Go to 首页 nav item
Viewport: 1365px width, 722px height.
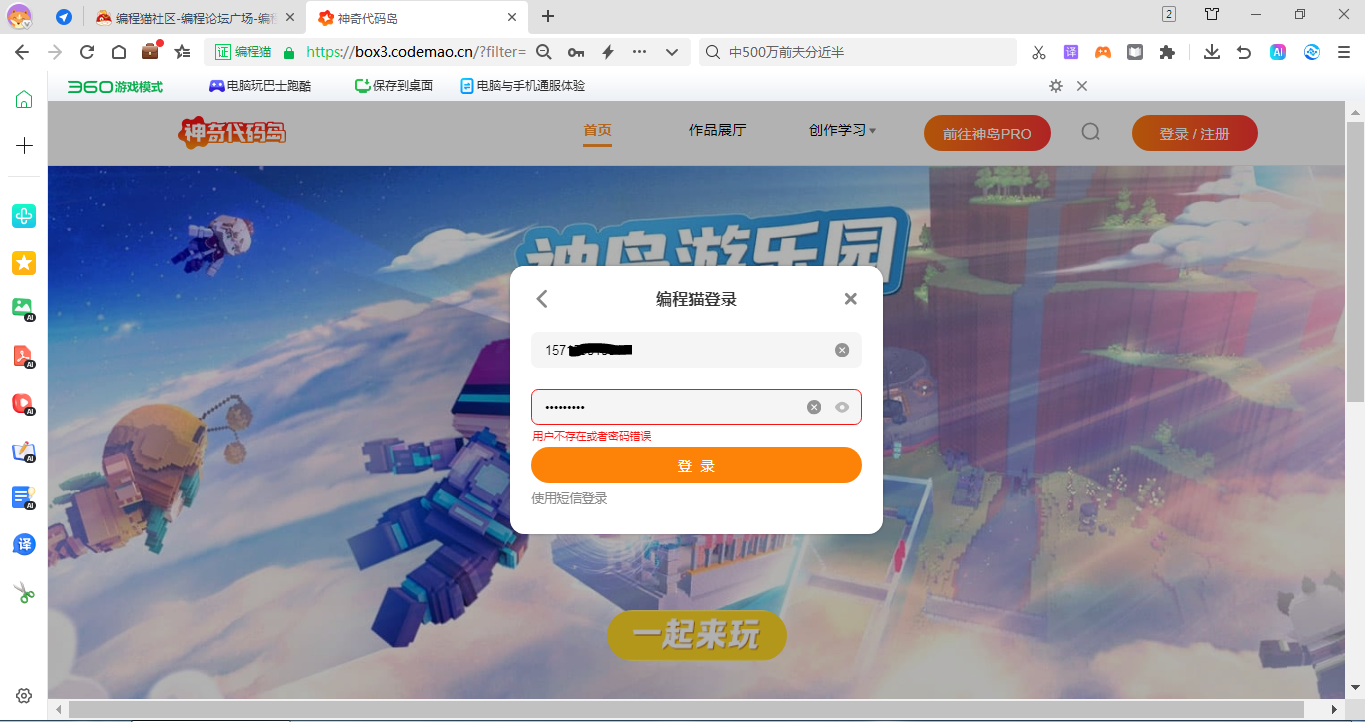coord(597,130)
